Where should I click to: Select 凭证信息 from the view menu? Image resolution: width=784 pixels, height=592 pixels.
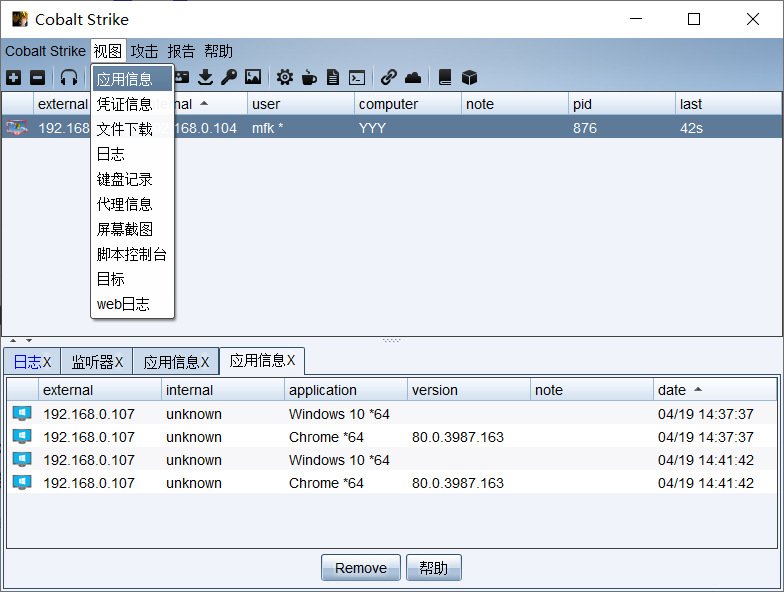[125, 104]
